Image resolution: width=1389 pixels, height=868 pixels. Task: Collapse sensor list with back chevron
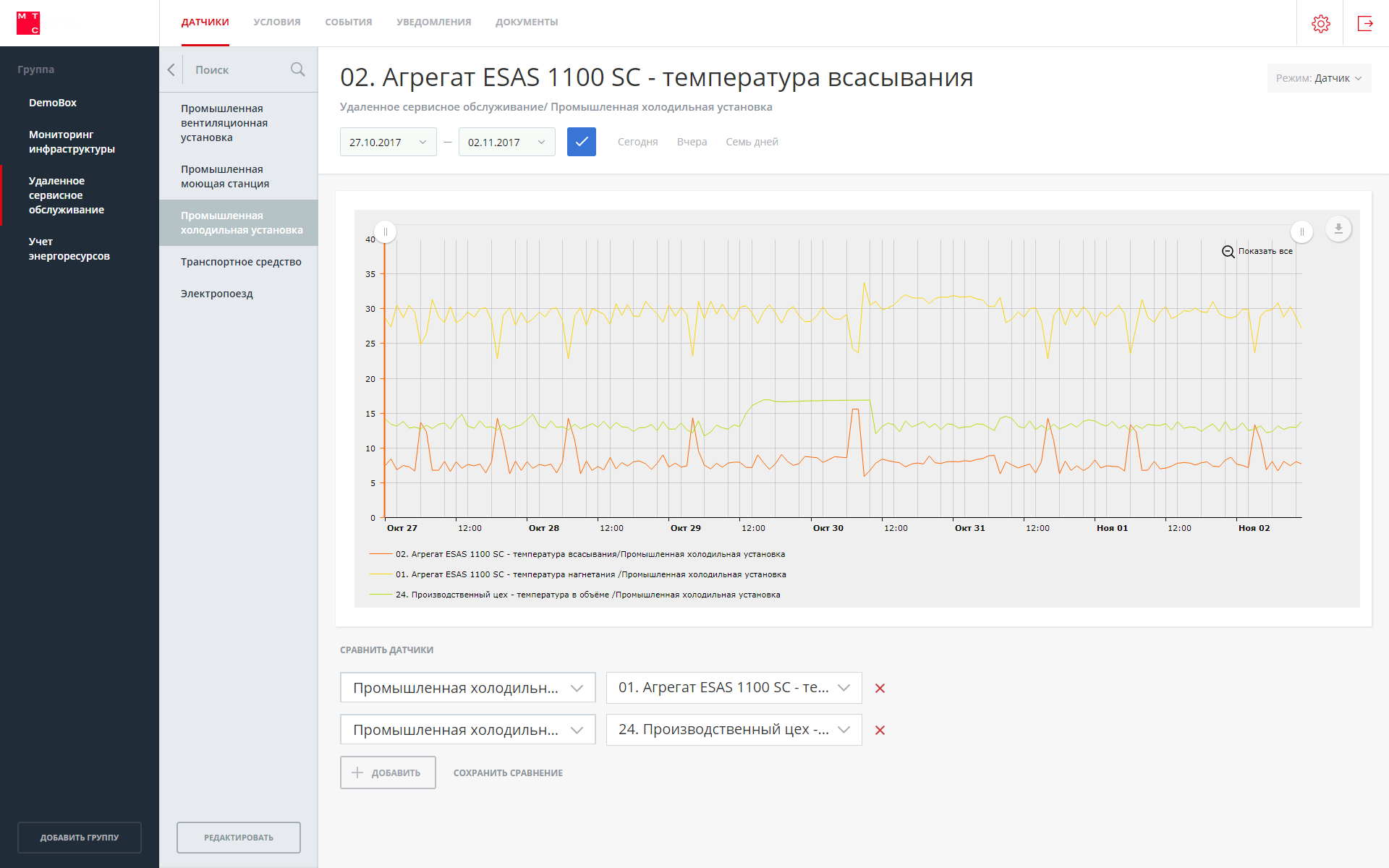pos(171,69)
